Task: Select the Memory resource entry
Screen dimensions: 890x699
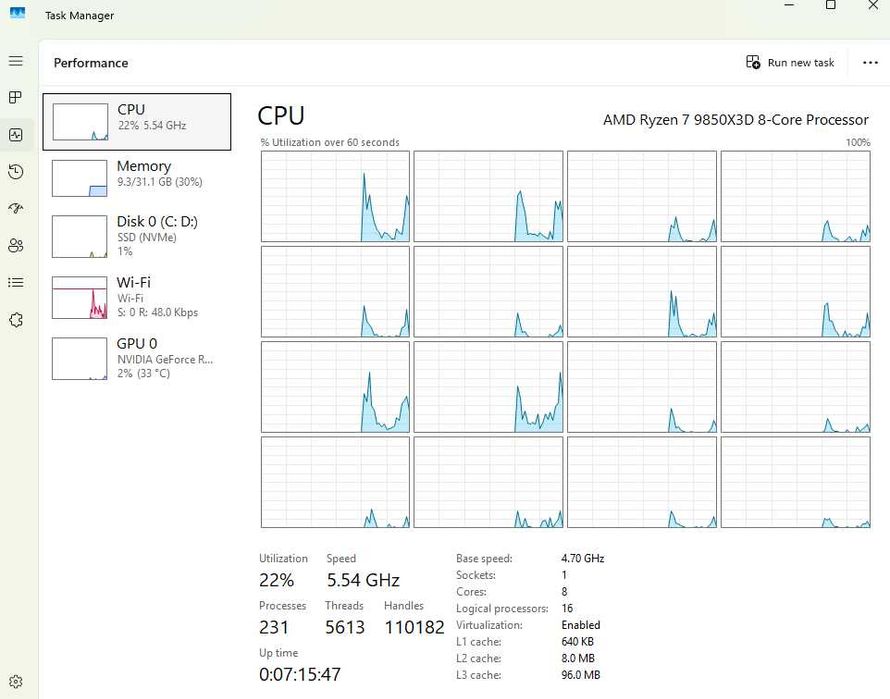Action: point(137,178)
